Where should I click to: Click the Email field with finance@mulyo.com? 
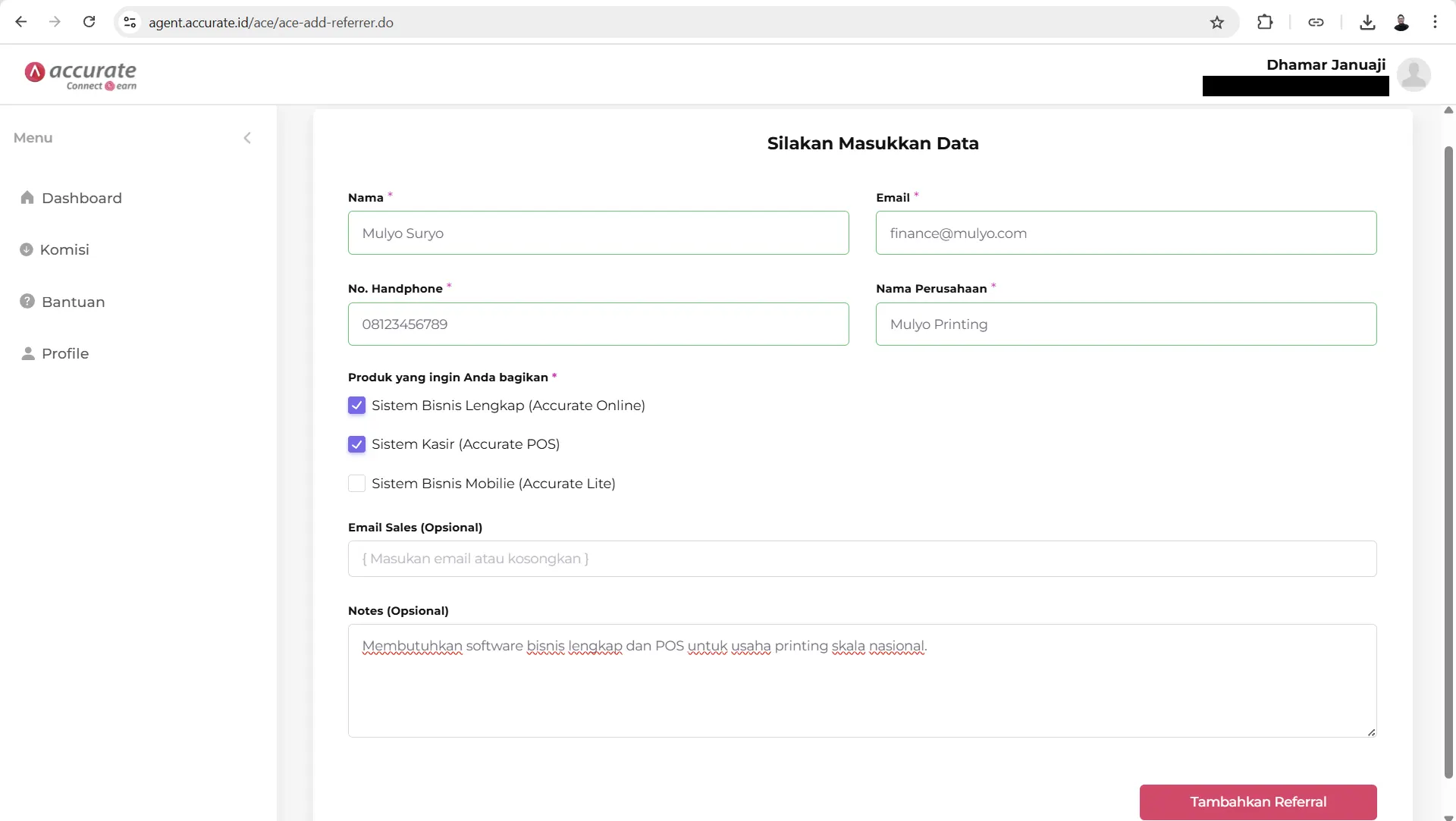coord(1126,233)
